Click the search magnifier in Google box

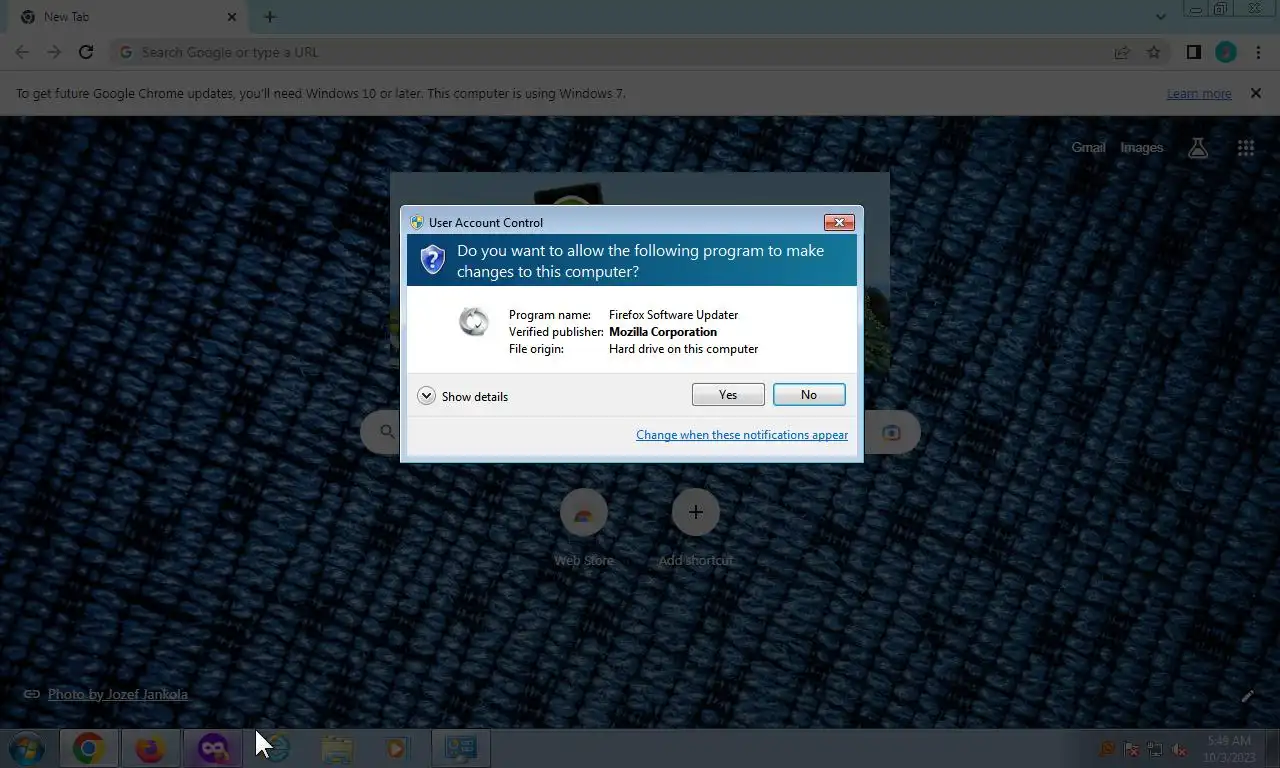387,432
